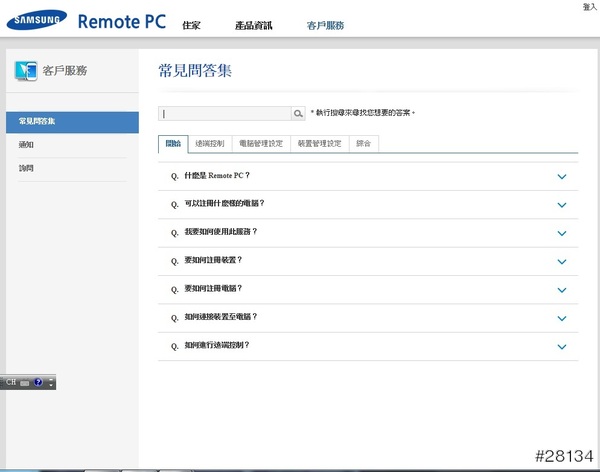Switch to the 遠端控制 tab
Viewport: 600px width, 472px height.
(x=209, y=144)
